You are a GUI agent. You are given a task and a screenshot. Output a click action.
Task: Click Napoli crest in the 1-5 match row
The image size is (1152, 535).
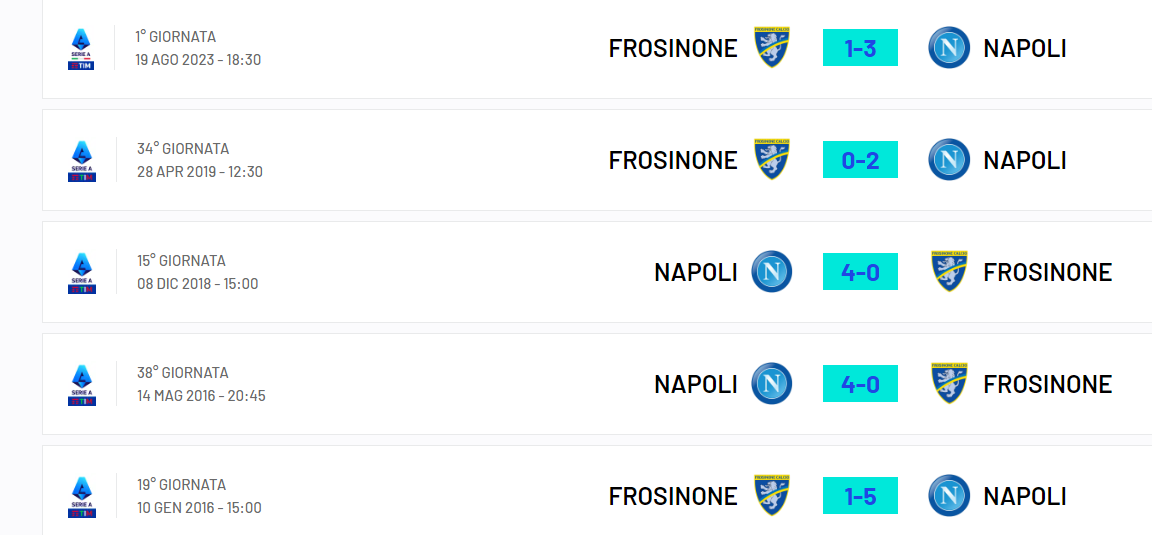(x=948, y=496)
